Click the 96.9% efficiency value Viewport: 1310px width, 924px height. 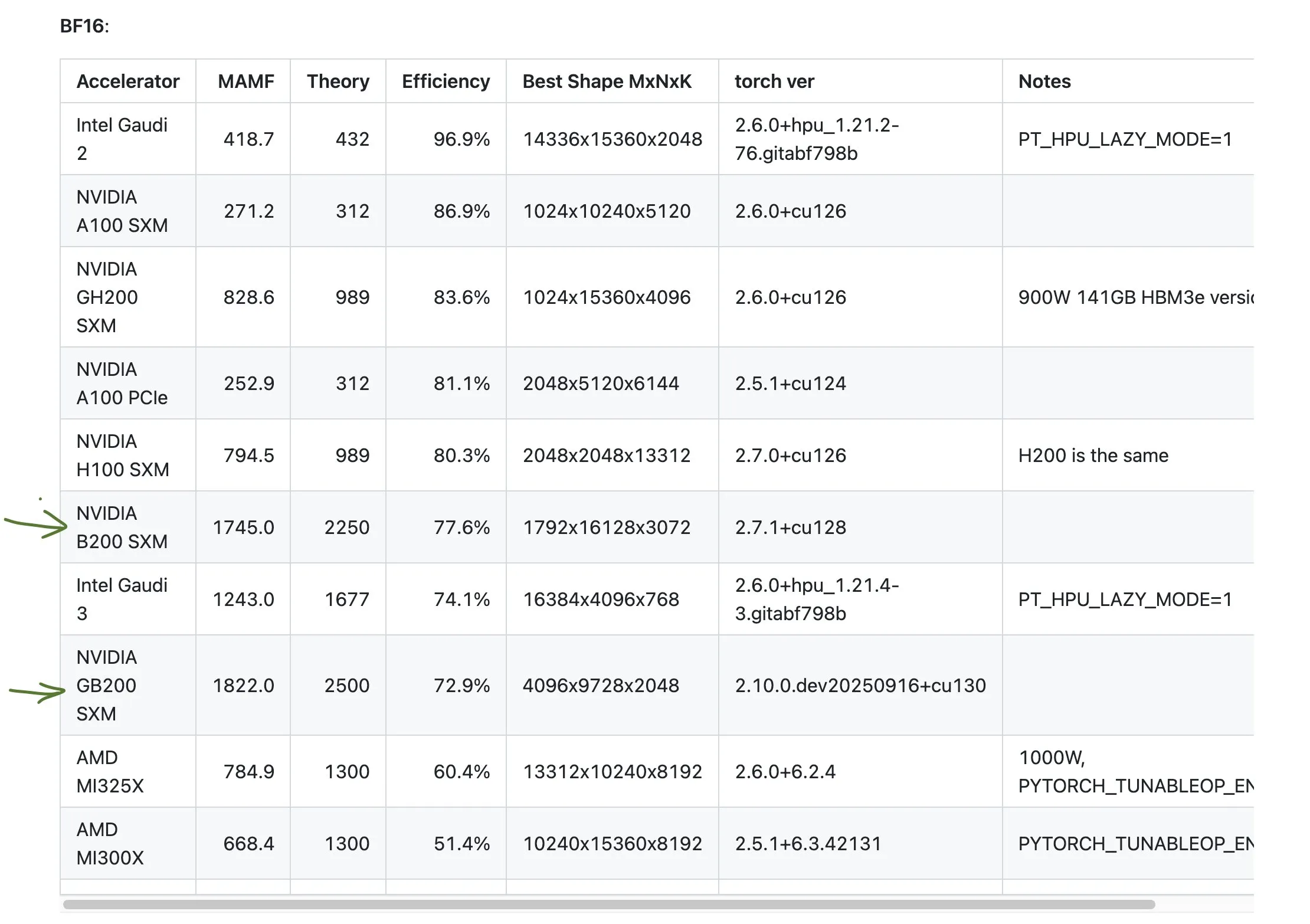[x=461, y=139]
